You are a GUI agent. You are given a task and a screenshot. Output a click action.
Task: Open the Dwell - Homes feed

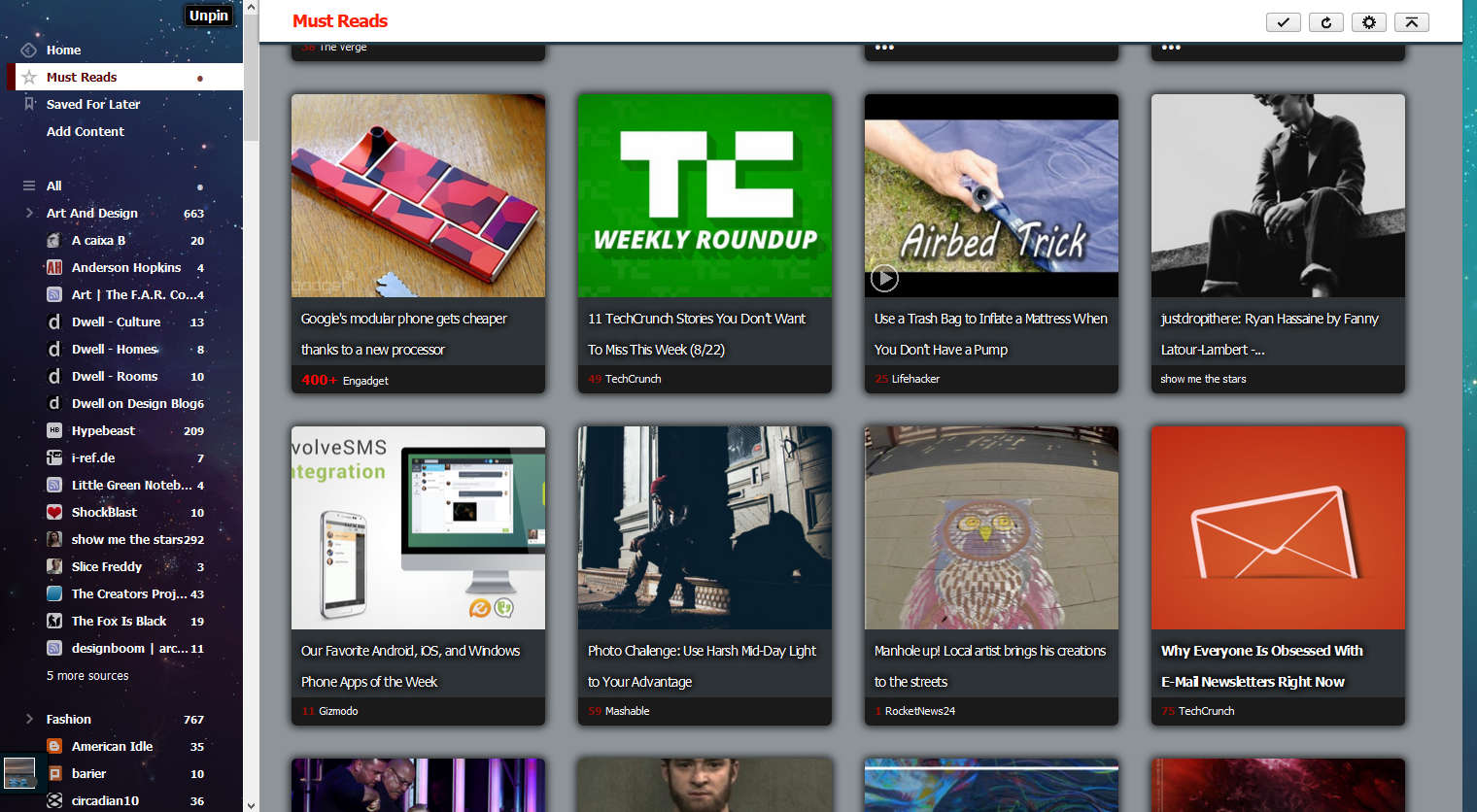[x=115, y=349]
